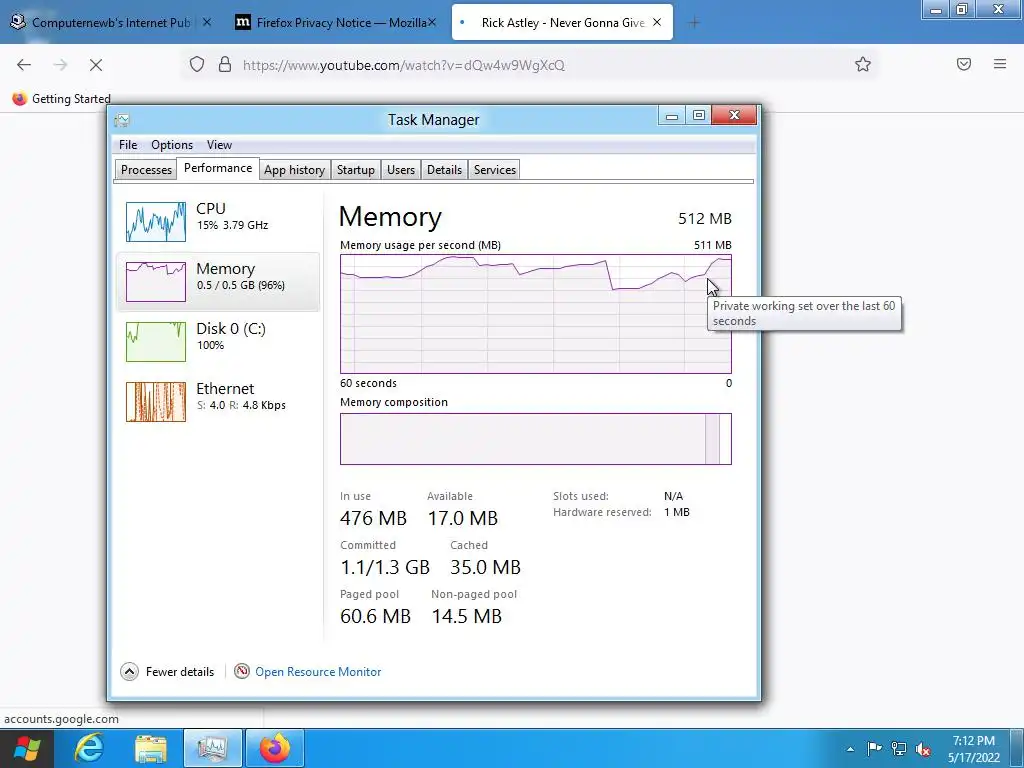Click the Task Manager title bar icon
1024x768 pixels.
pos(122,120)
